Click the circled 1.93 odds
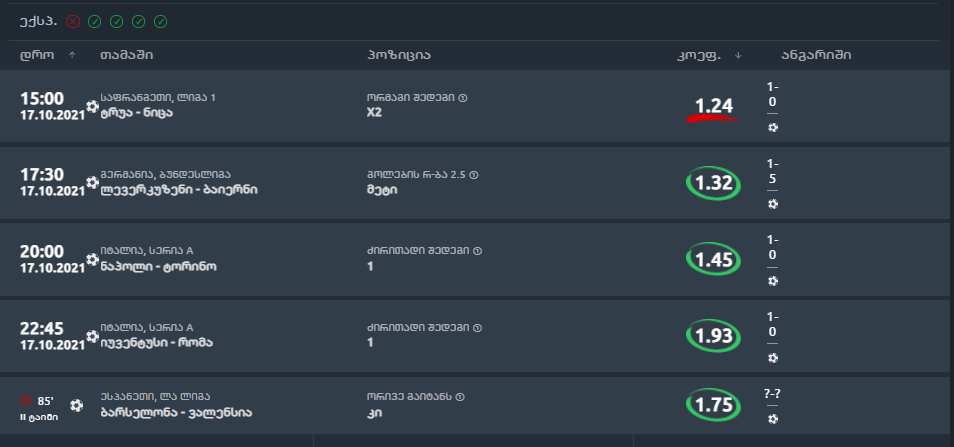Image resolution: width=954 pixels, height=447 pixels. click(713, 336)
